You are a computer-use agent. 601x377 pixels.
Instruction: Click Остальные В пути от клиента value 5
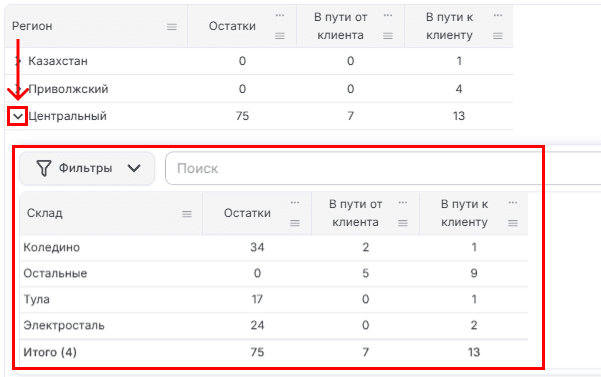[365, 274]
